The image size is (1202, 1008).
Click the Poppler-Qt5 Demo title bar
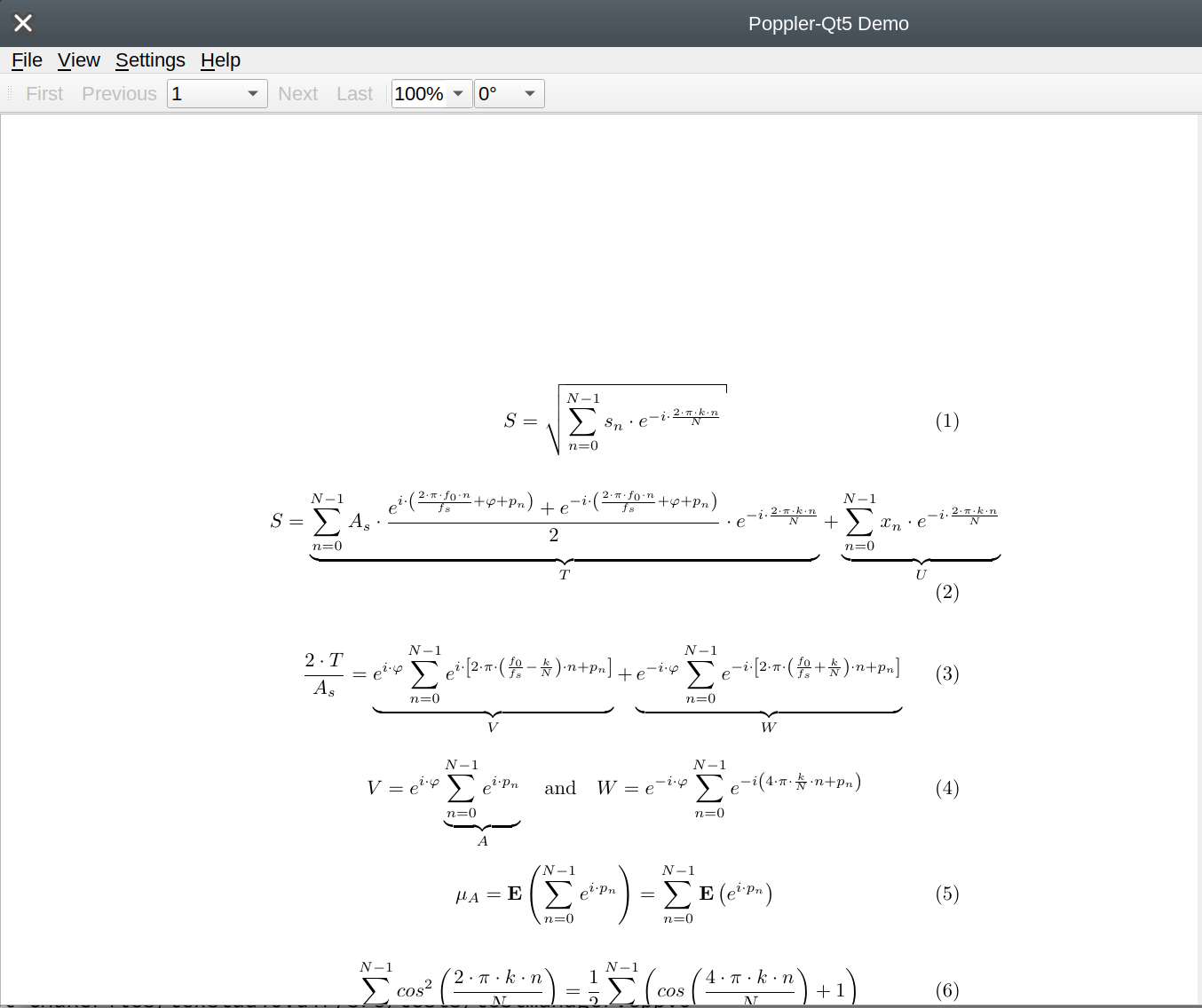click(x=827, y=23)
